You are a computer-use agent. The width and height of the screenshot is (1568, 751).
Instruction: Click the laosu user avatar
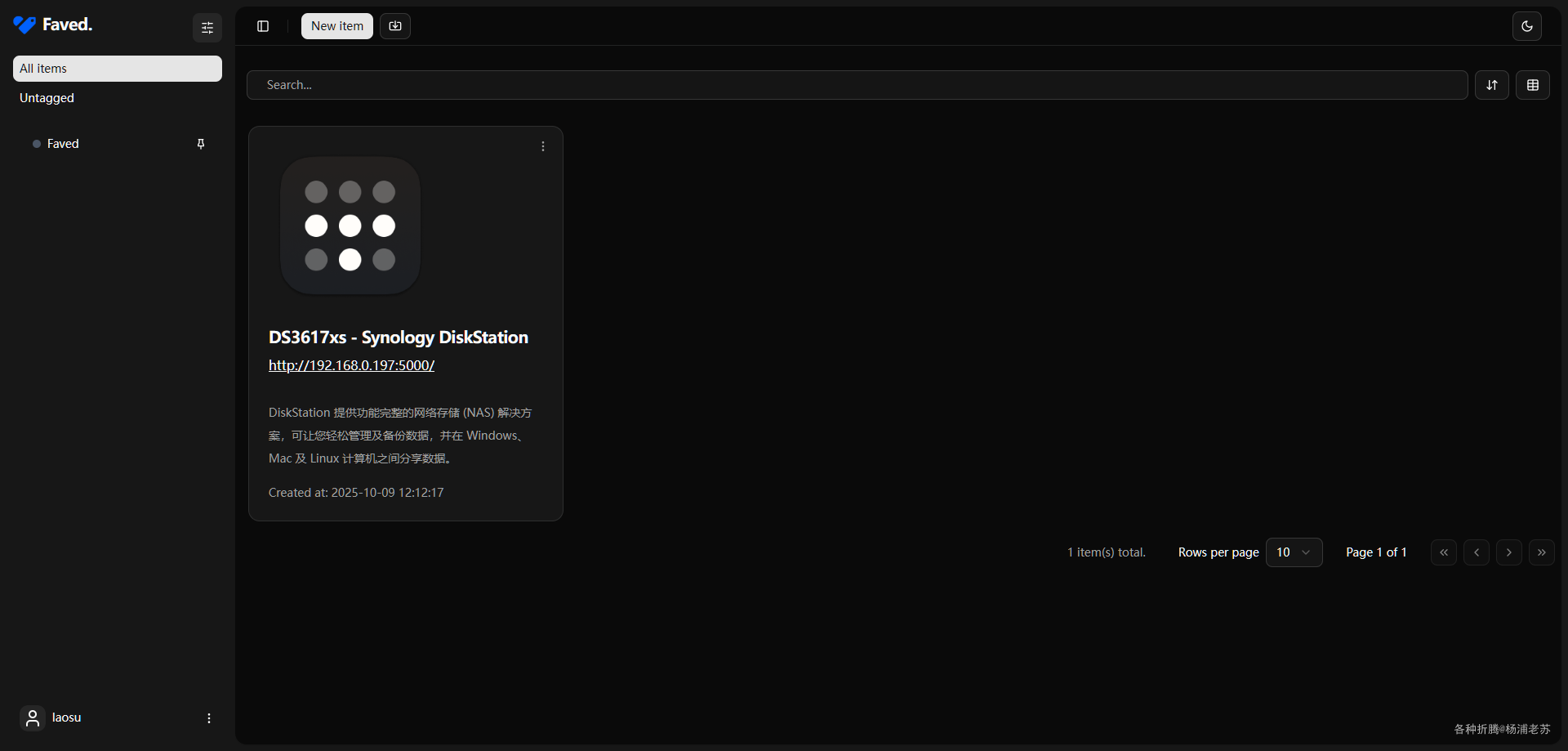tap(33, 718)
